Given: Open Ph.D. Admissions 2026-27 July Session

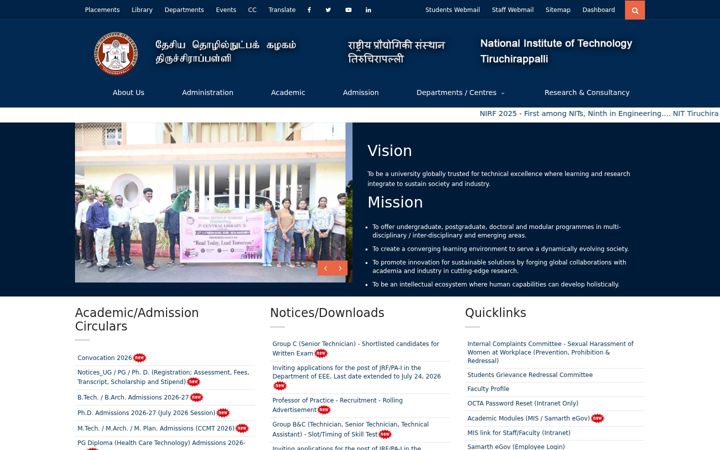Looking at the screenshot, I should tap(146, 413).
